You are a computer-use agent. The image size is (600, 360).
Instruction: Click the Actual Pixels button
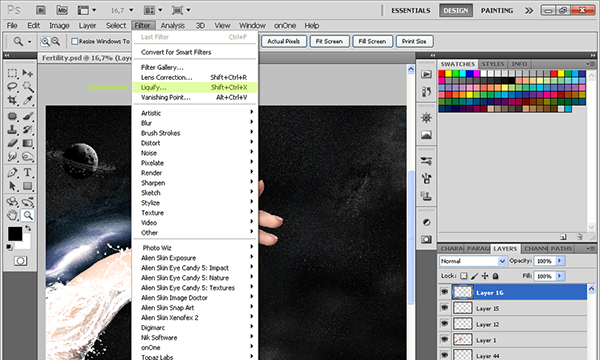click(284, 41)
